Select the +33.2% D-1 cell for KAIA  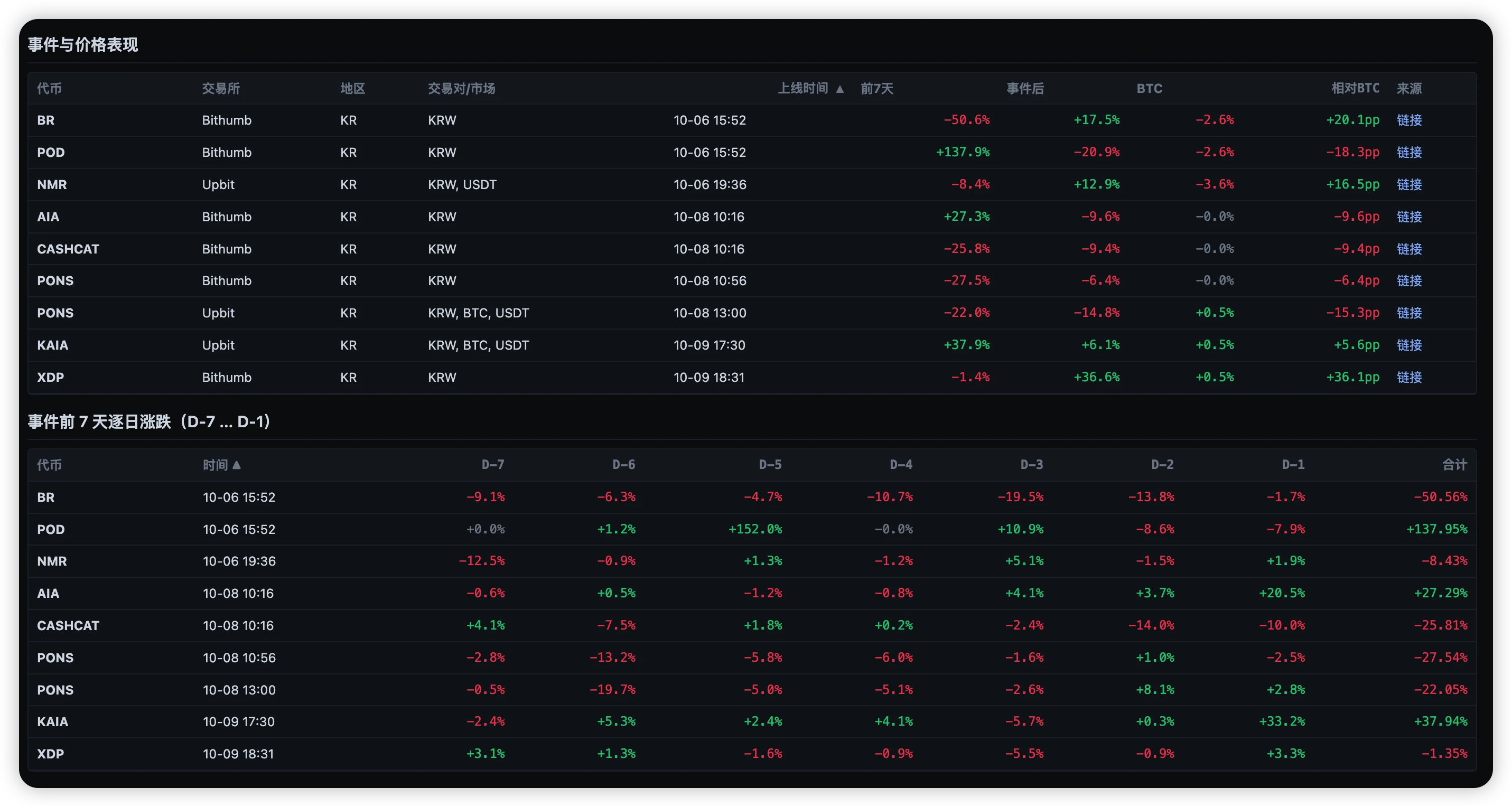point(1282,722)
